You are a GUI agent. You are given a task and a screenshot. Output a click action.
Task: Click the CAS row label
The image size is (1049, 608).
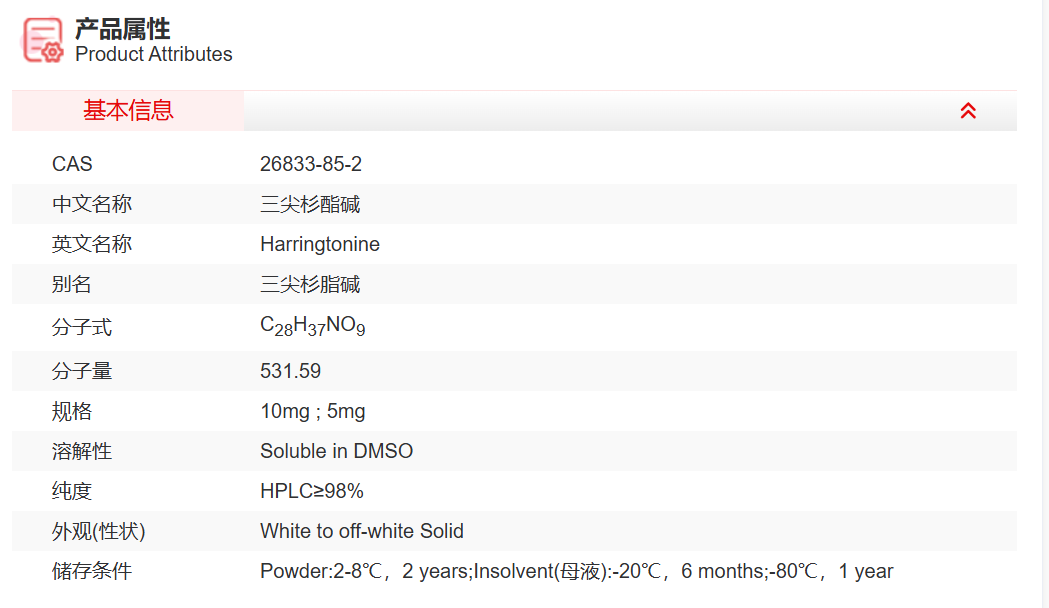tap(72, 164)
